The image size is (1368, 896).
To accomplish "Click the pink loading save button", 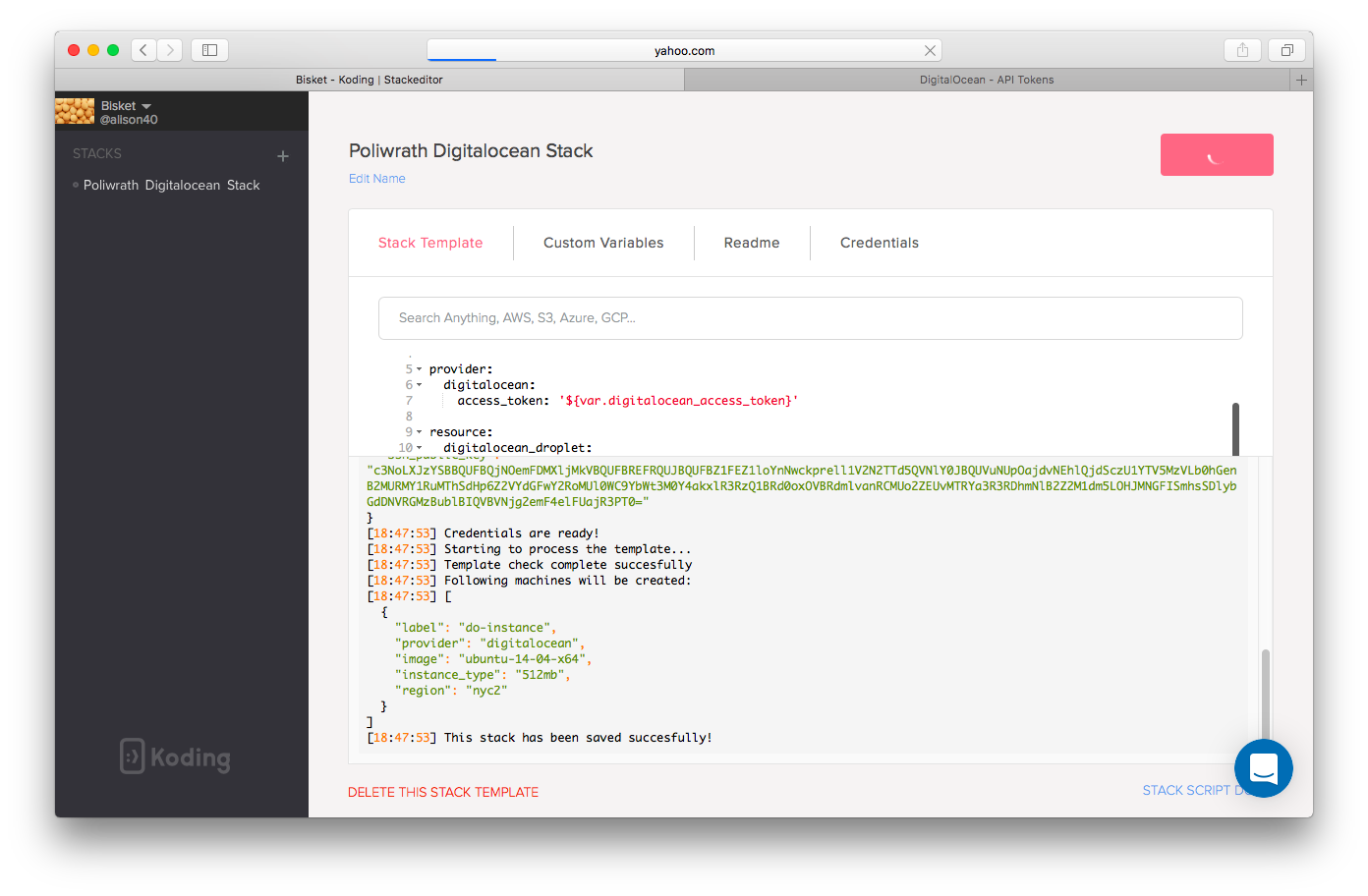I will click(1217, 155).
